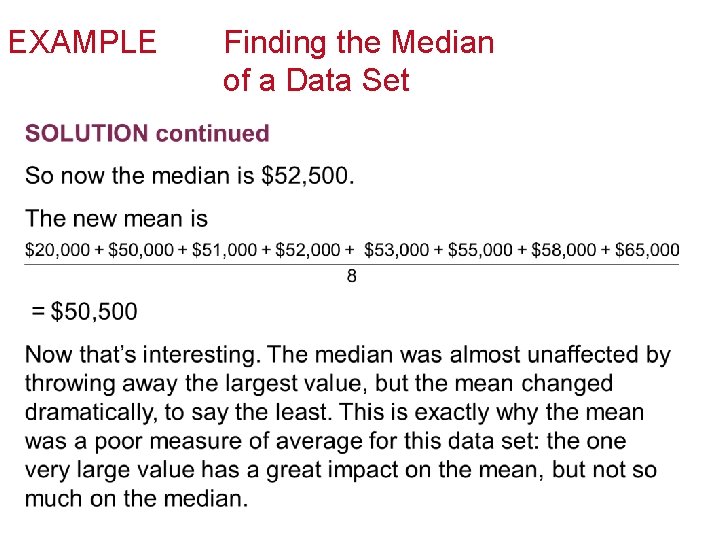The image size is (720, 540).
Task: Click the denominator 8 under the fraction
Action: coord(352,276)
